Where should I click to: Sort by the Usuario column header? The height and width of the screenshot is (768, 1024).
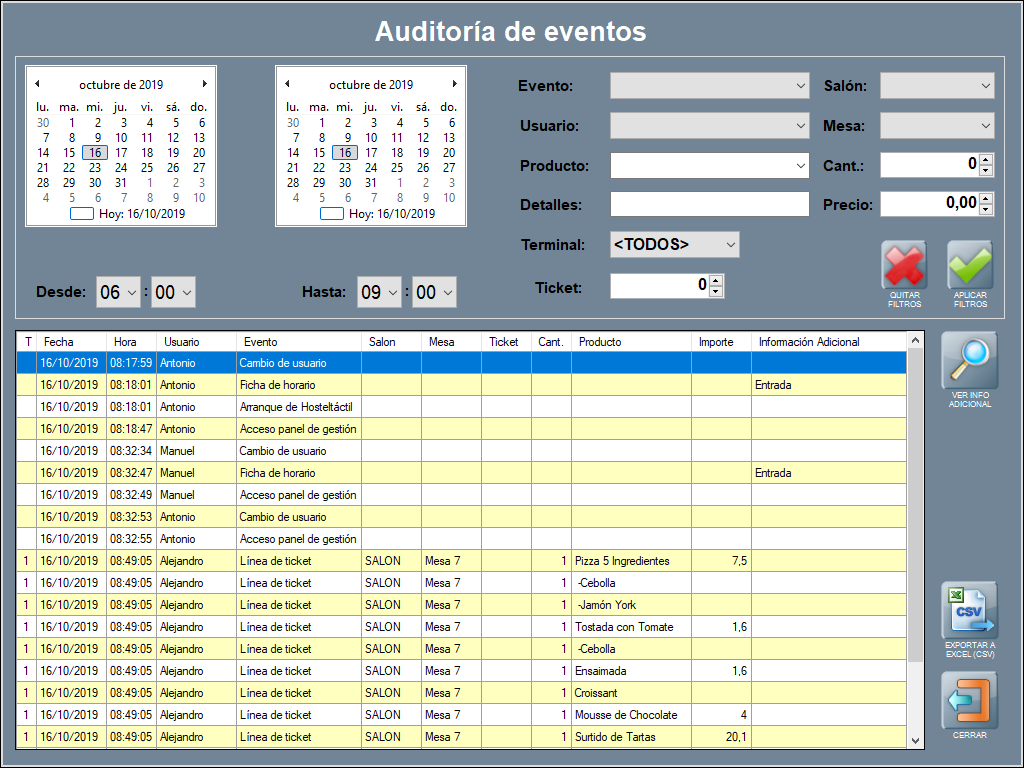[182, 342]
